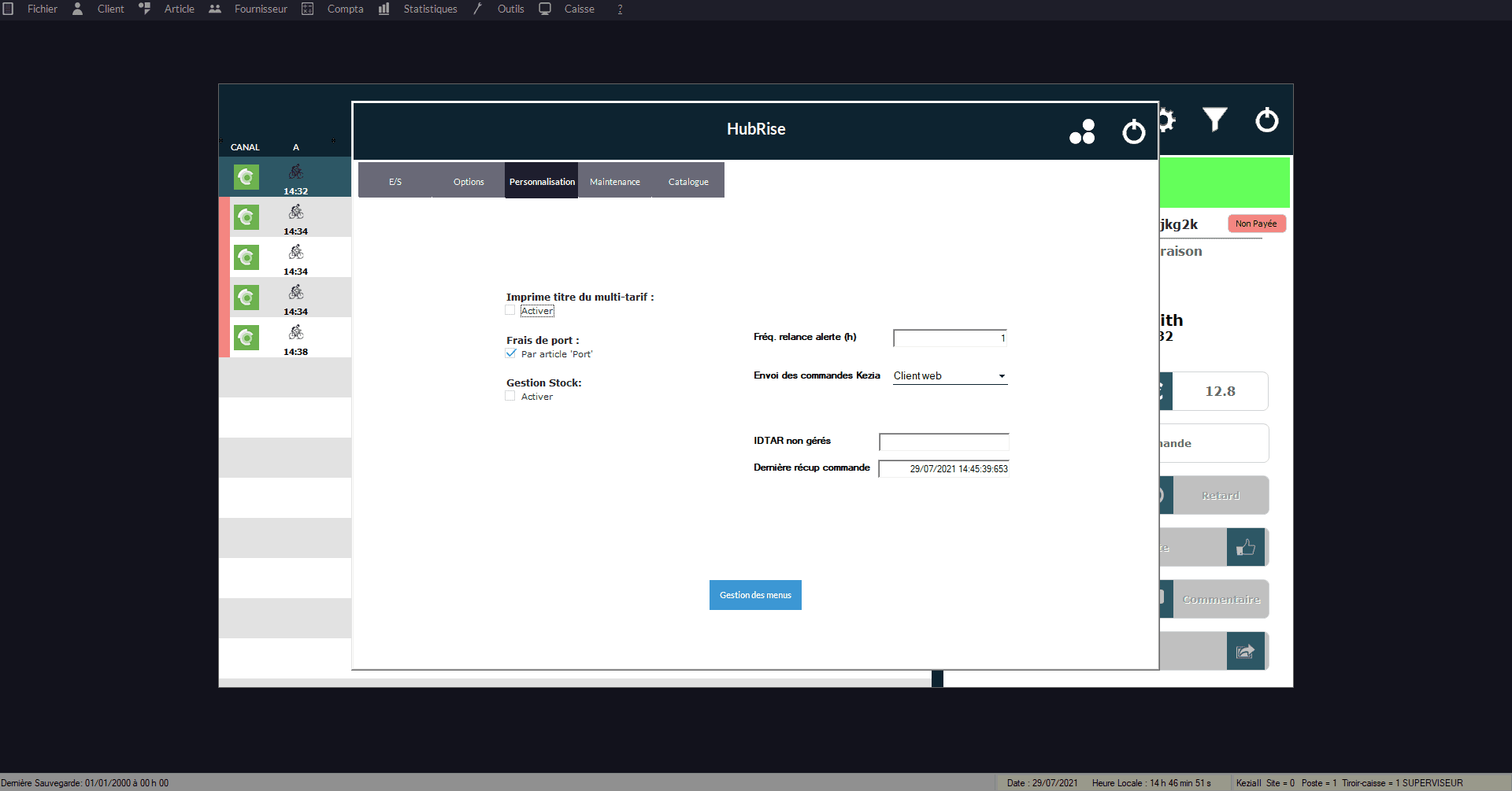Screen dimensions: 1512x791
Task: Open the help question mark menu
Action: click(620, 9)
